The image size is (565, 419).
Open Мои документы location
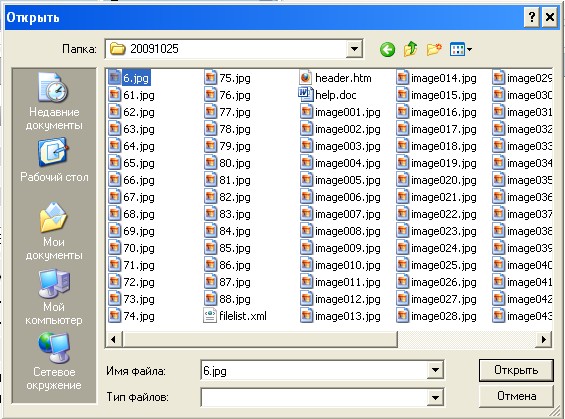[x=54, y=231]
